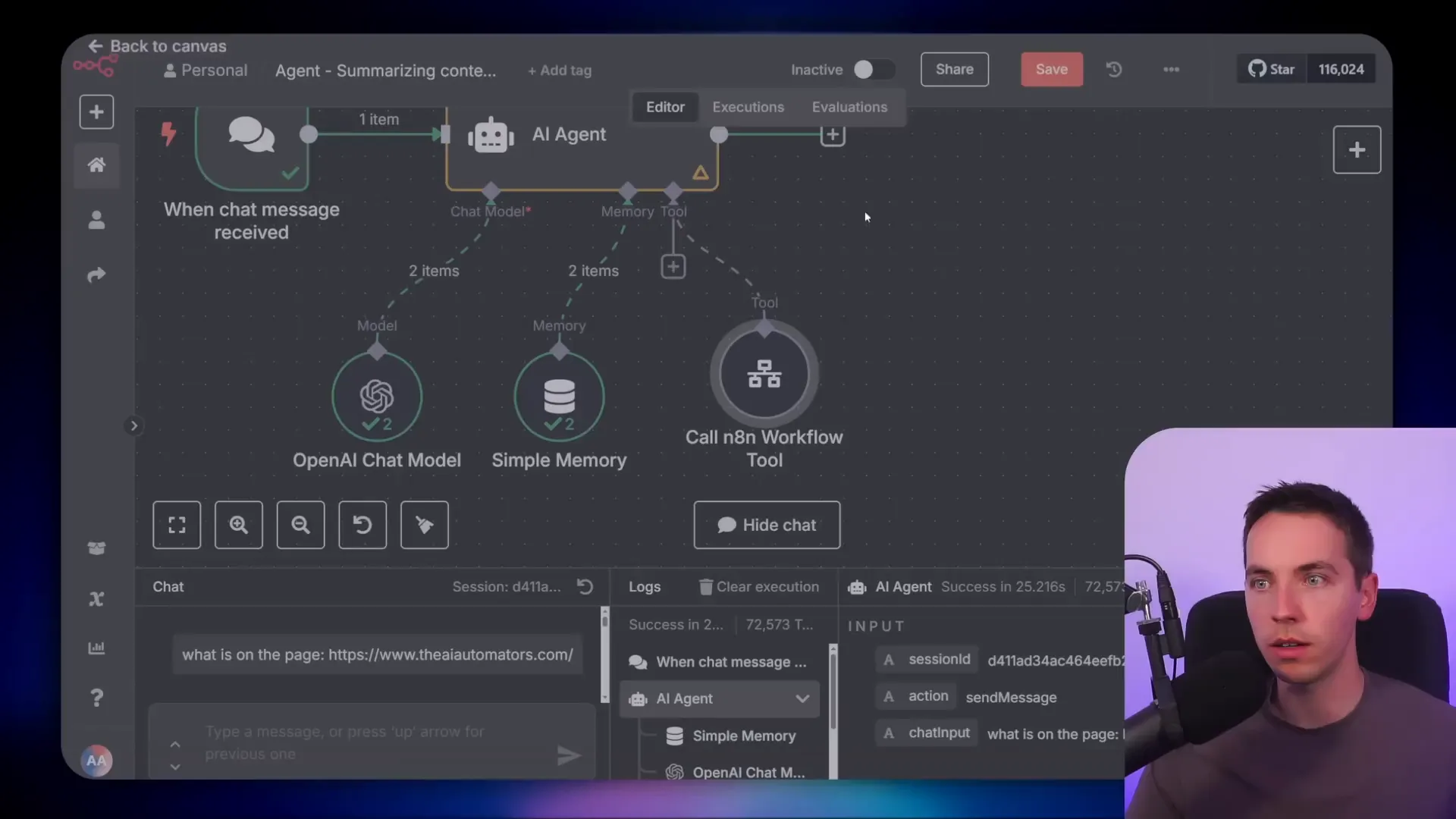1456x819 pixels.
Task: Click the Hide chat button
Action: 767,525
